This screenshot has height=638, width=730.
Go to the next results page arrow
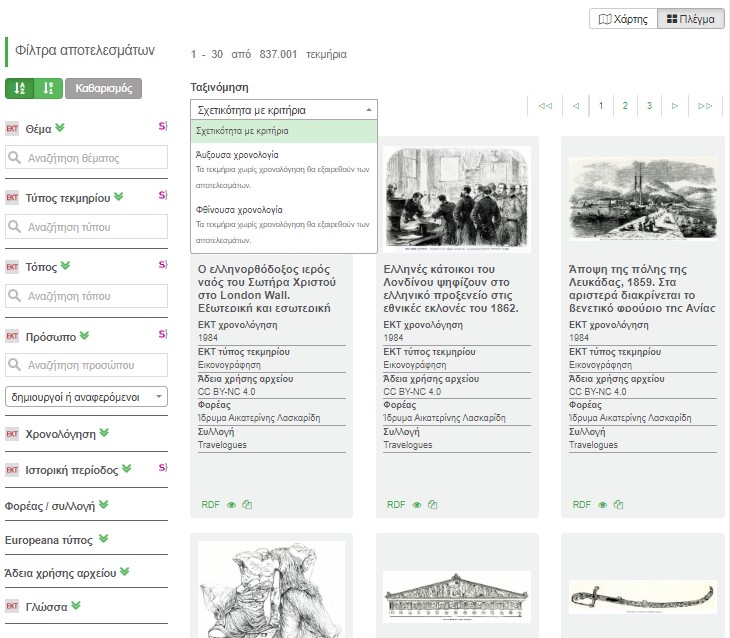tap(675, 106)
